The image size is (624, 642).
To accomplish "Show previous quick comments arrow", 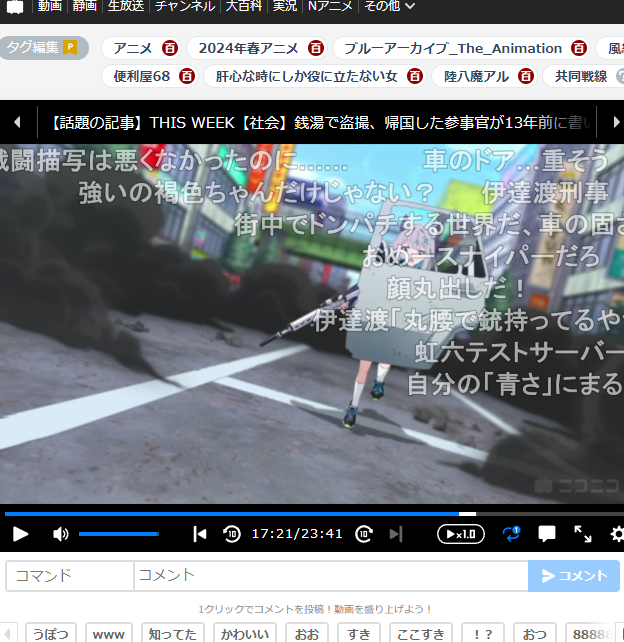I will point(7,633).
